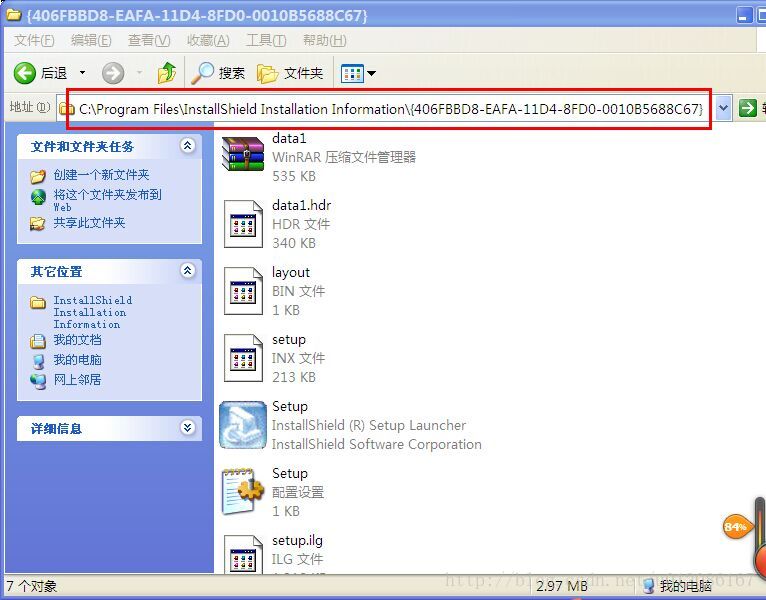Click the publish-to-Web globe icon
The height and width of the screenshot is (600, 766).
pyautogui.click(x=38, y=196)
